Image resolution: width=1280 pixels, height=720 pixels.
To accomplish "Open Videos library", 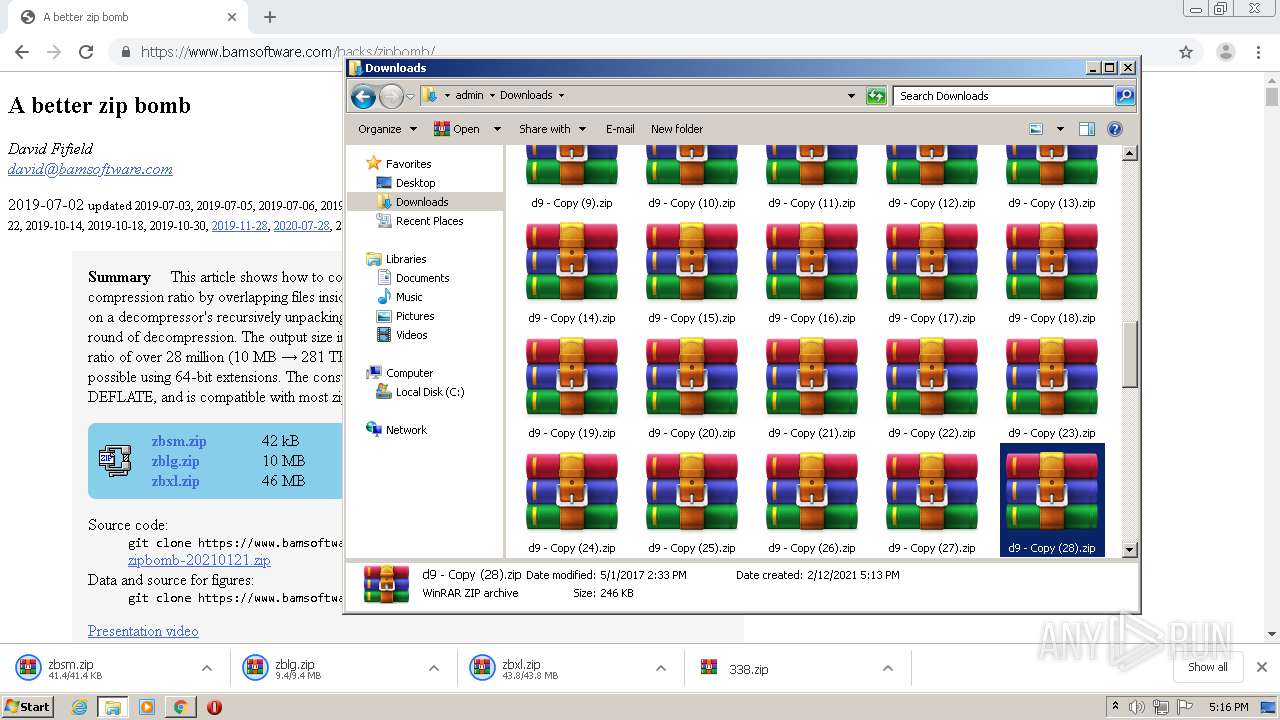I will tap(411, 335).
